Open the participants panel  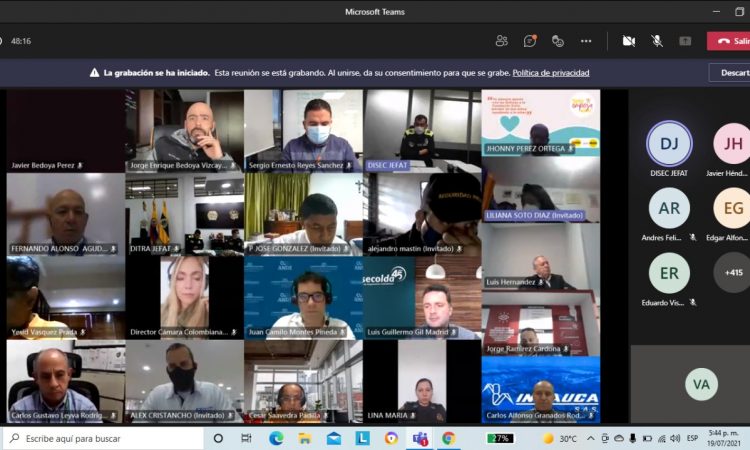pyautogui.click(x=501, y=41)
